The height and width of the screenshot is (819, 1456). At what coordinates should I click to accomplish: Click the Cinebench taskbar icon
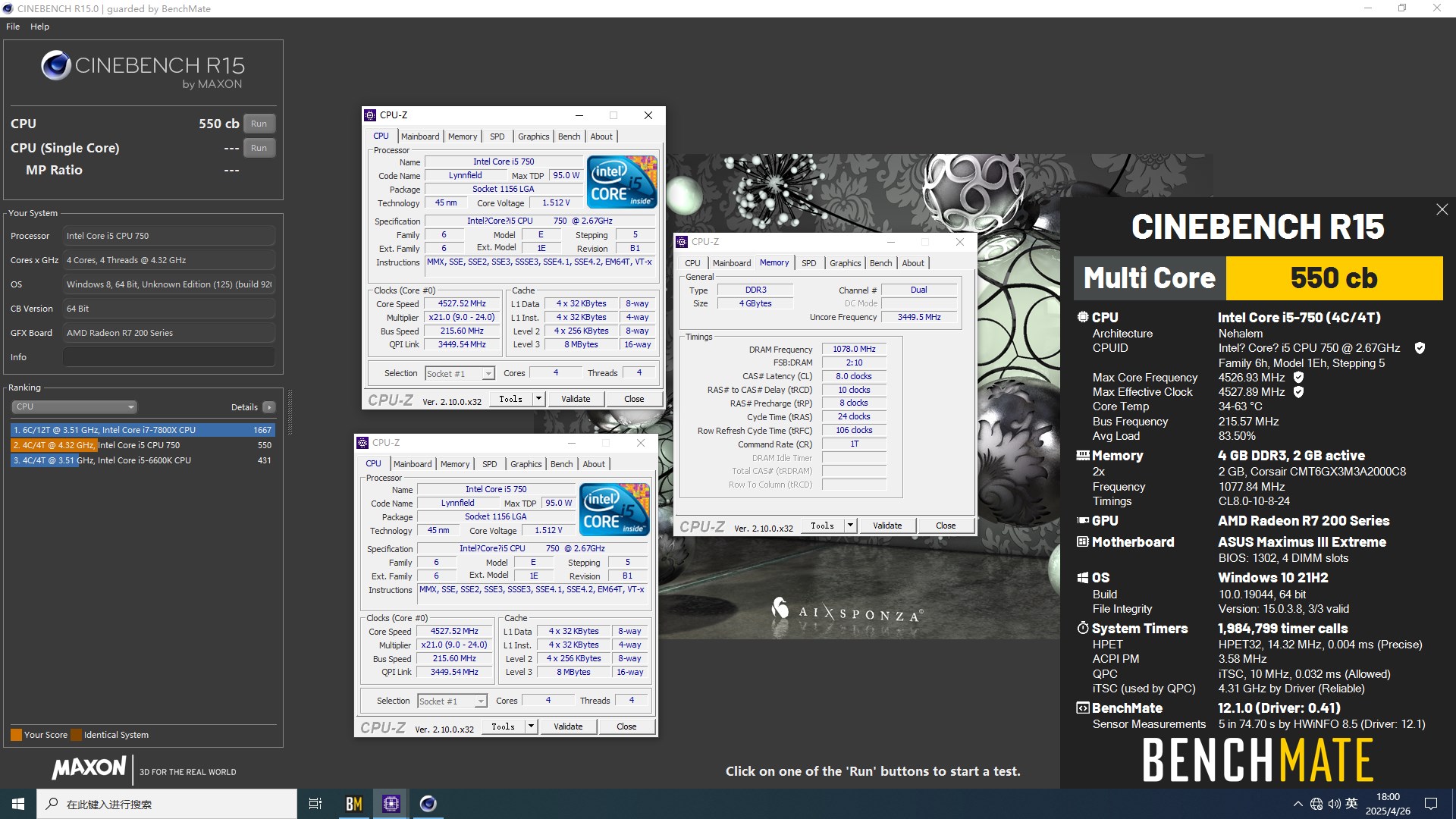click(x=428, y=804)
